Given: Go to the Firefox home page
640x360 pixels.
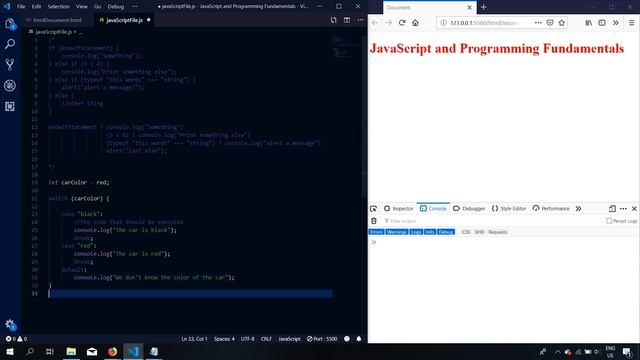Looking at the screenshot, I should (416, 23).
